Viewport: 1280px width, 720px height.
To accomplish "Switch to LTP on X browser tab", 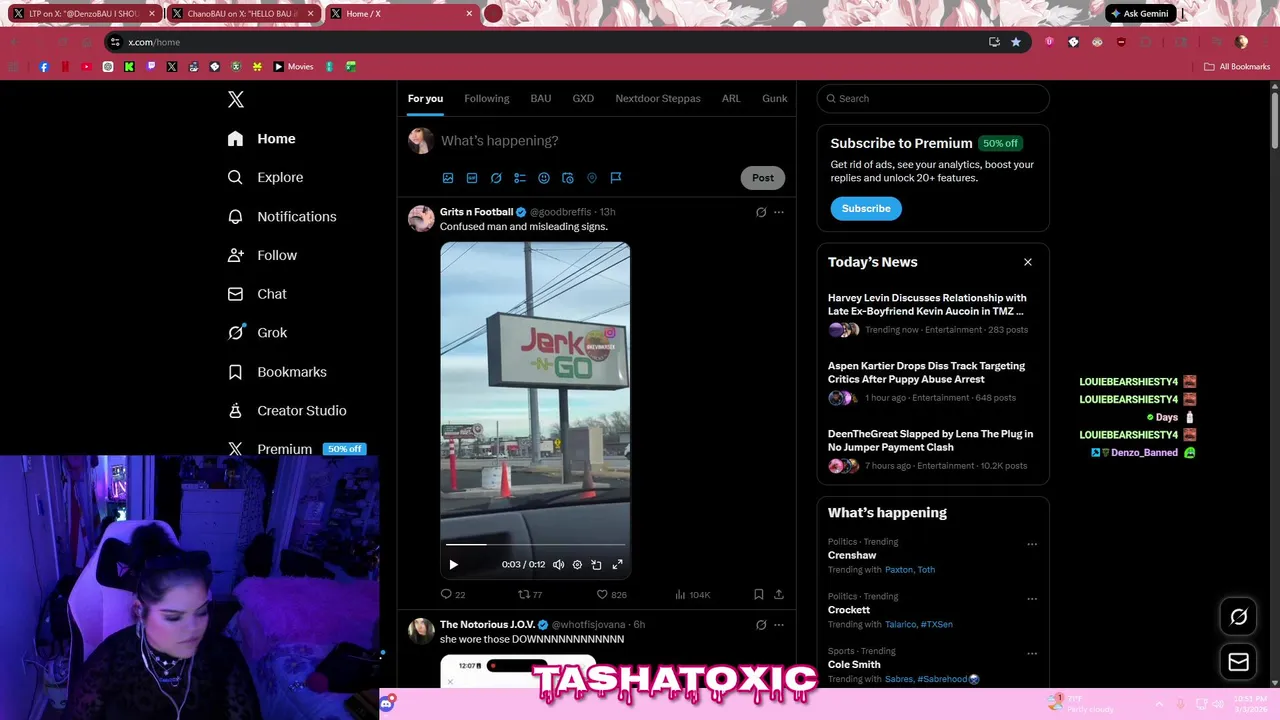I will pos(86,14).
